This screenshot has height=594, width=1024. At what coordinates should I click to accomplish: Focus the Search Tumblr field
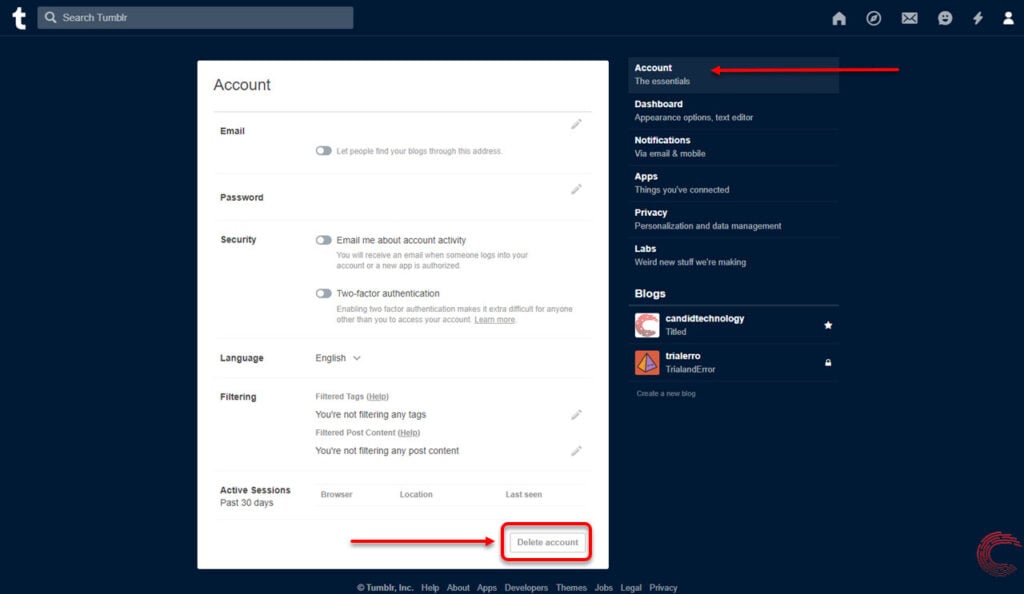[195, 18]
